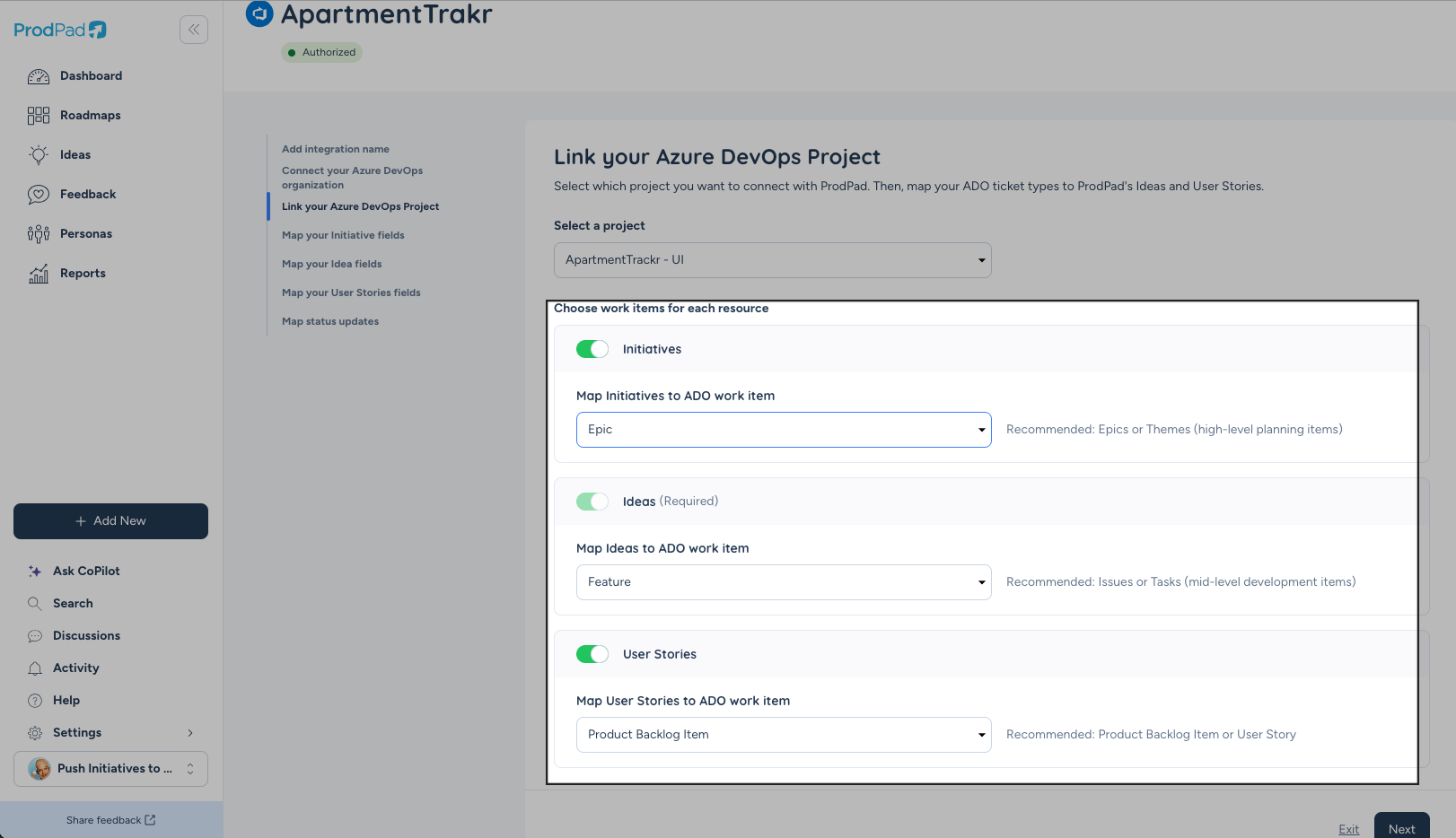
Task: Click the Feedback heart bubble icon
Action: coord(39,195)
